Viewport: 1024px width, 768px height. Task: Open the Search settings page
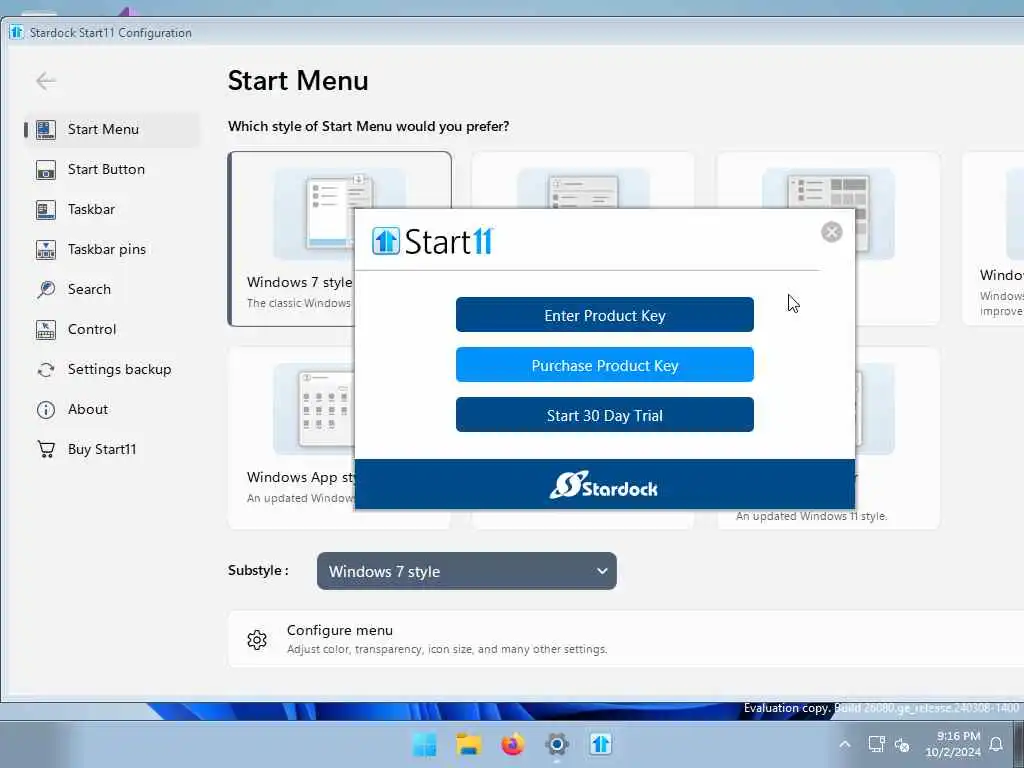[112, 289]
